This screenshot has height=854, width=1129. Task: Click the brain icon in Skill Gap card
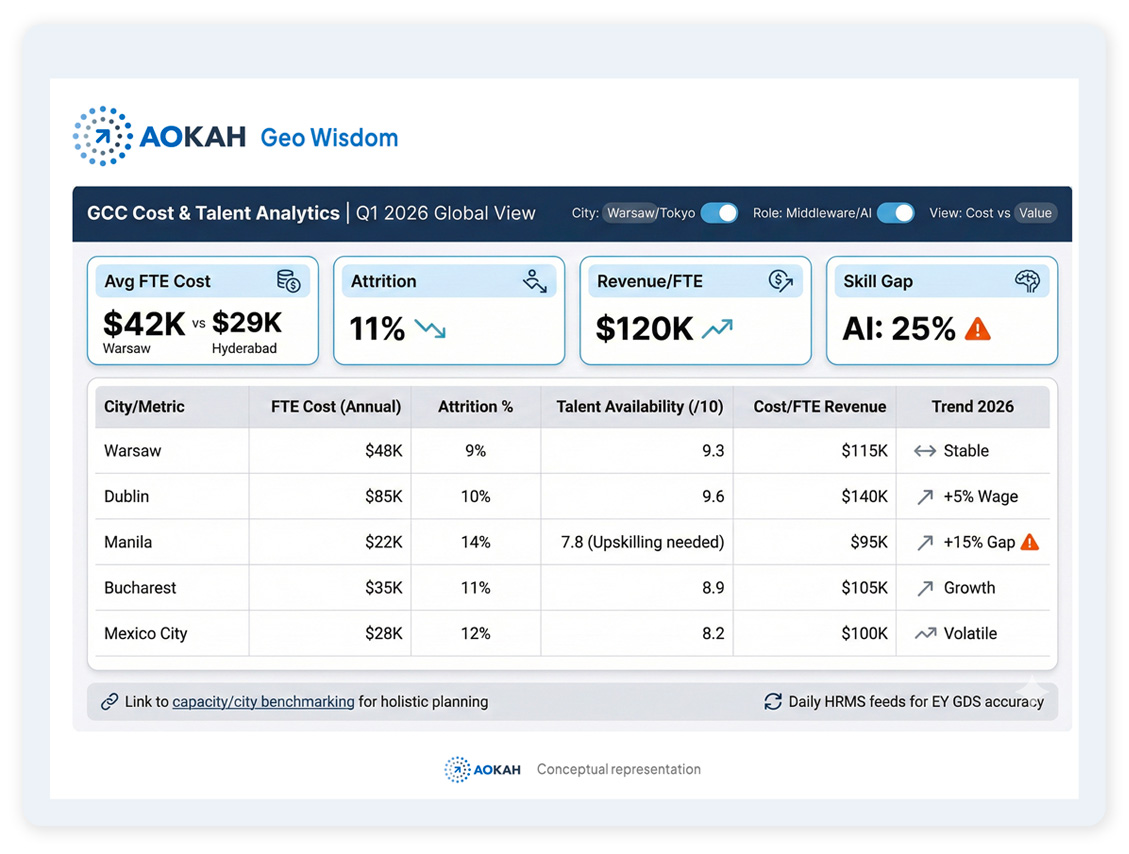[1027, 281]
